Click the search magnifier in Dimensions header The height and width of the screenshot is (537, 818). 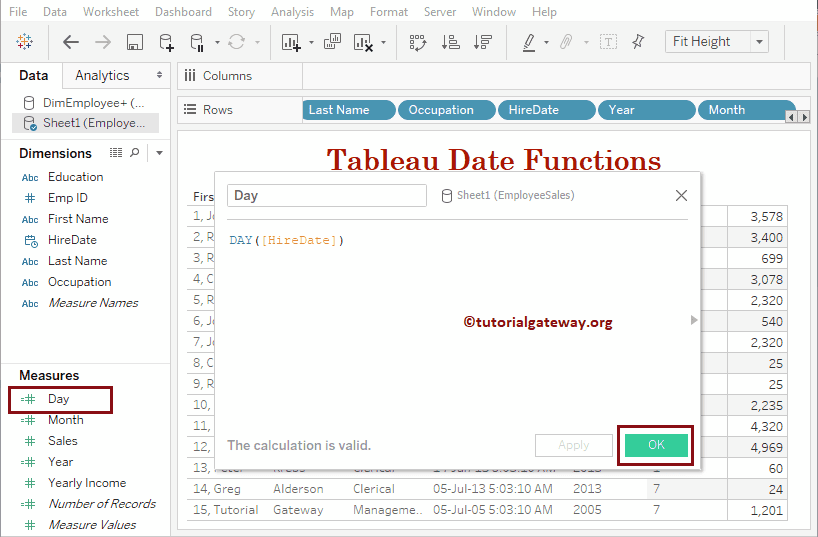tap(135, 152)
